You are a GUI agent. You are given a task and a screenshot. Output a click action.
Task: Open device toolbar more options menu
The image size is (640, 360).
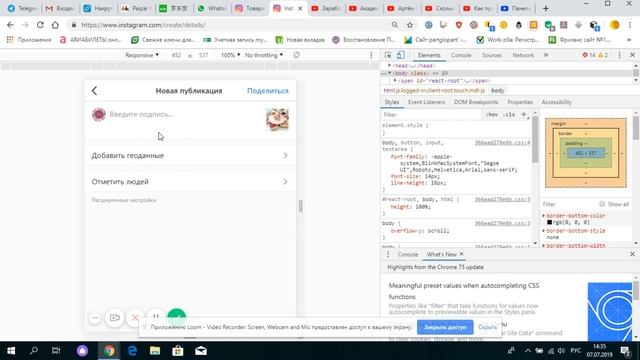pos(371,55)
